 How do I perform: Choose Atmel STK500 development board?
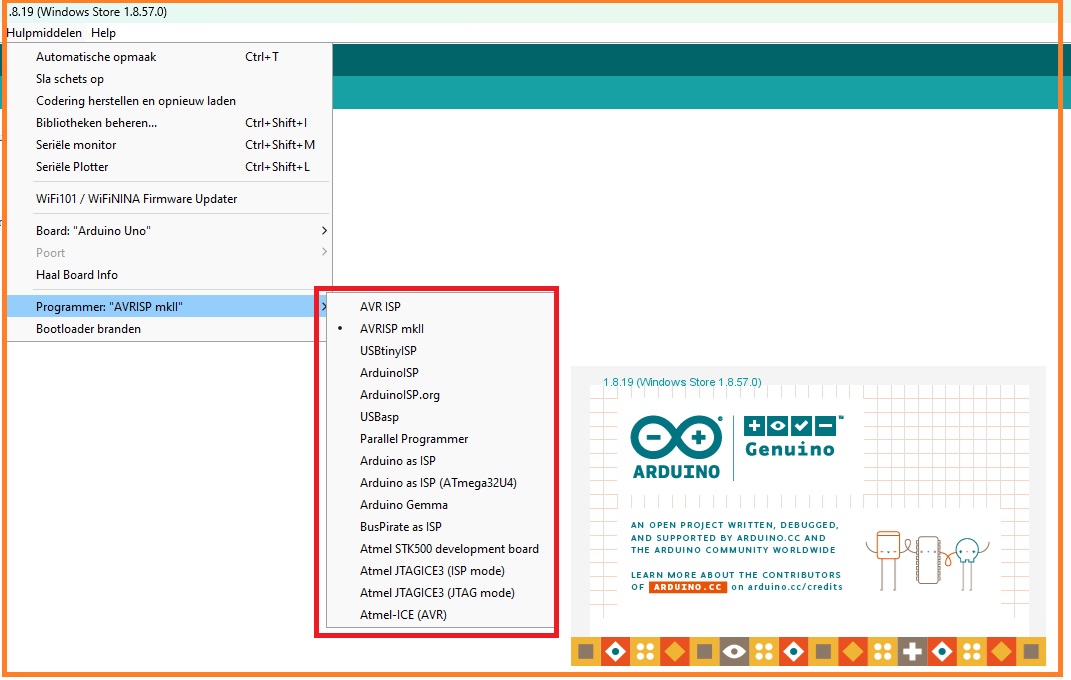tap(441, 548)
